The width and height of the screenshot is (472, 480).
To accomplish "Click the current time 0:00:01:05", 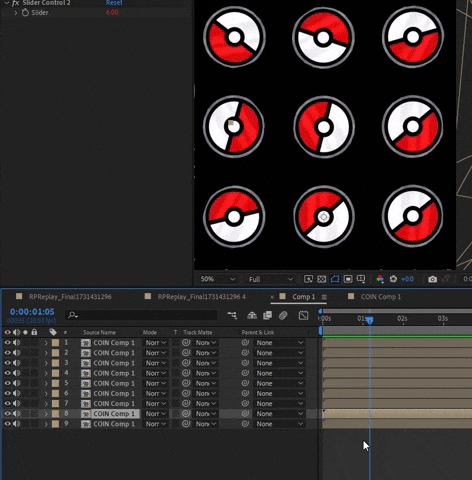I will (x=32, y=312).
